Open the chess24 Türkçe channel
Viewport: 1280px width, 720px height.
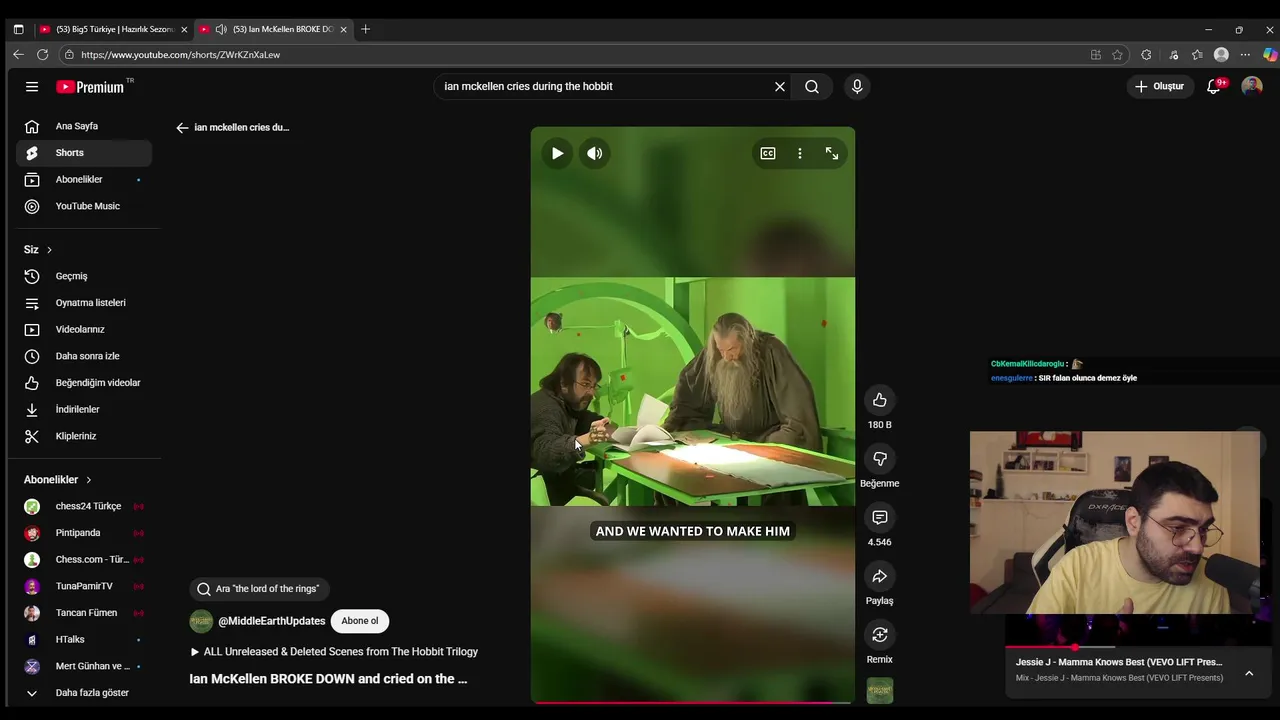click(84, 506)
